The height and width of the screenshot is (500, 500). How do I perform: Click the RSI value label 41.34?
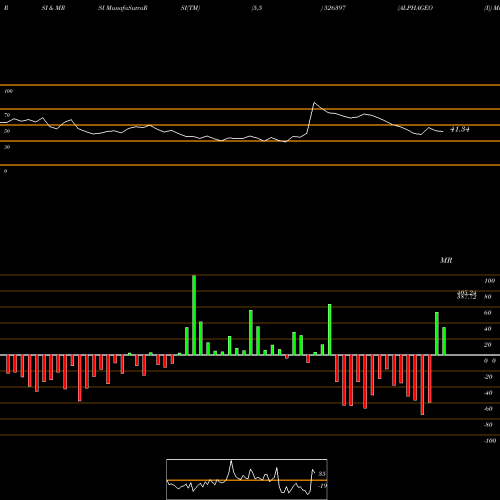click(x=460, y=129)
